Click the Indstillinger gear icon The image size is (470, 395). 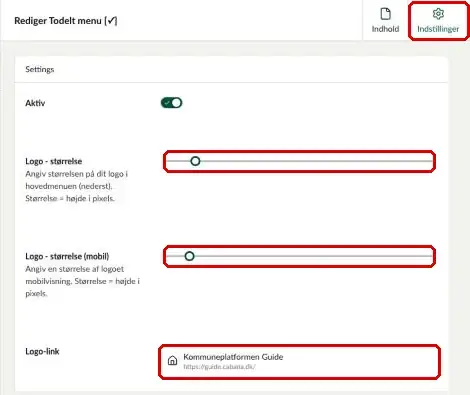438,14
